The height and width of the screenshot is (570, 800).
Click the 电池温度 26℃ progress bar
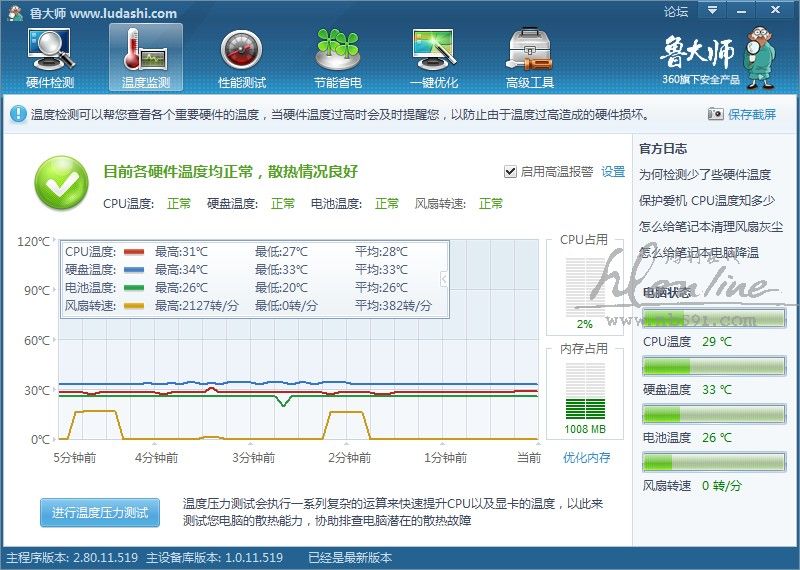[x=714, y=414]
